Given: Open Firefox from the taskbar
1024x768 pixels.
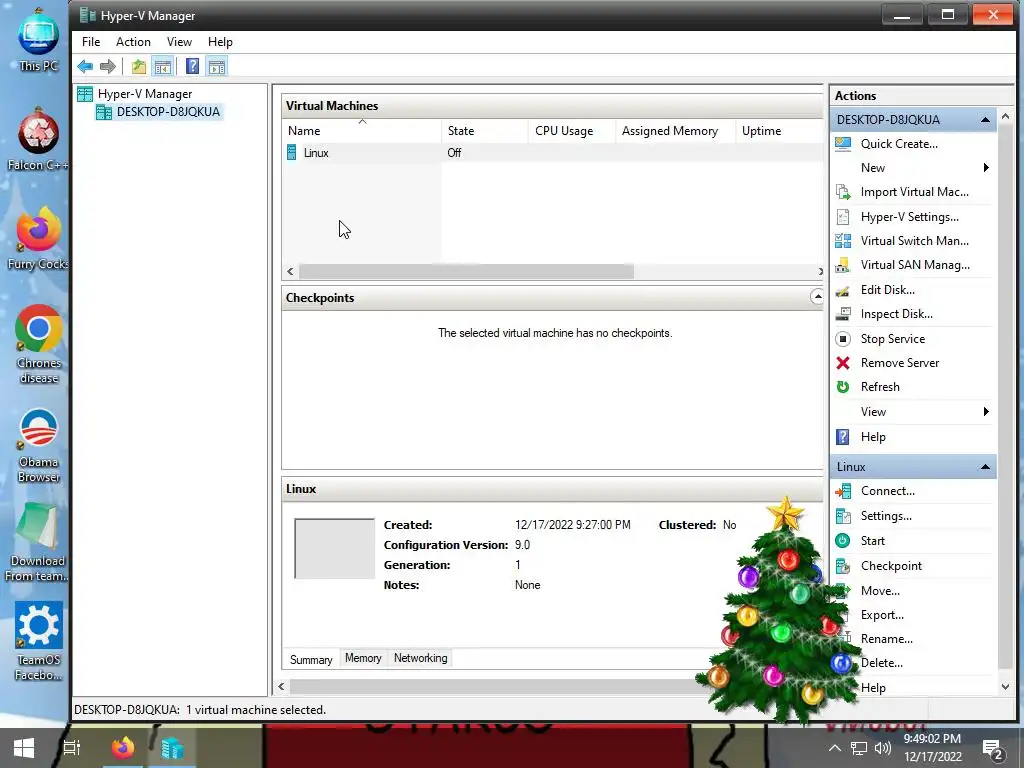Looking at the screenshot, I should [122, 748].
